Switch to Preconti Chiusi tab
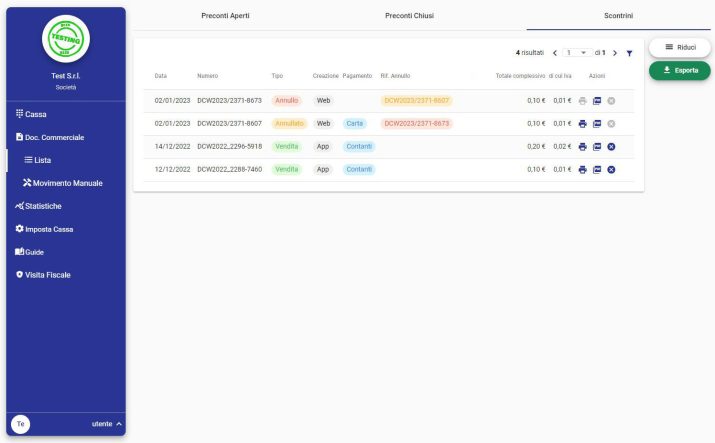 click(409, 16)
